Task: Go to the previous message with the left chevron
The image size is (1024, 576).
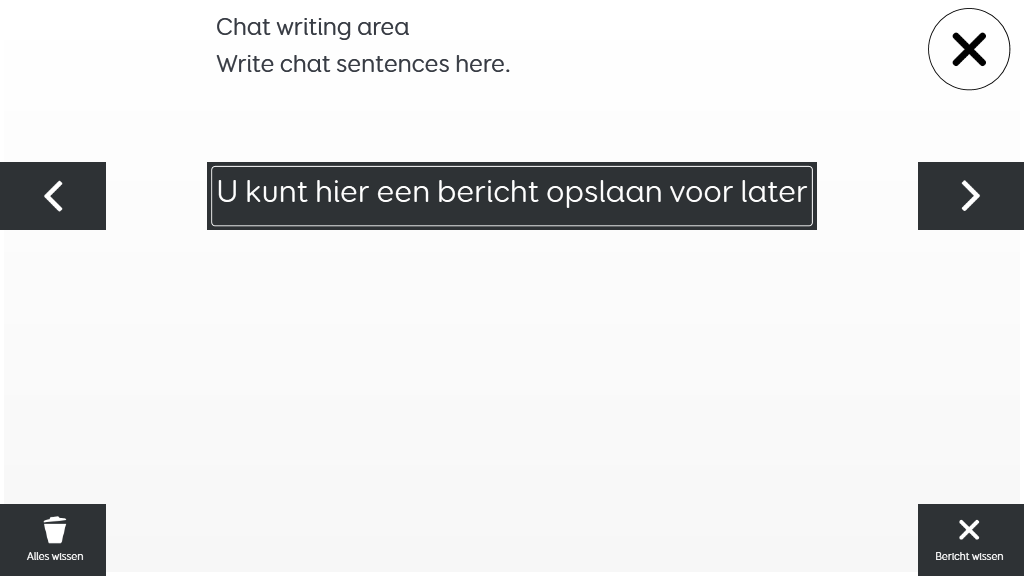Action: (53, 196)
